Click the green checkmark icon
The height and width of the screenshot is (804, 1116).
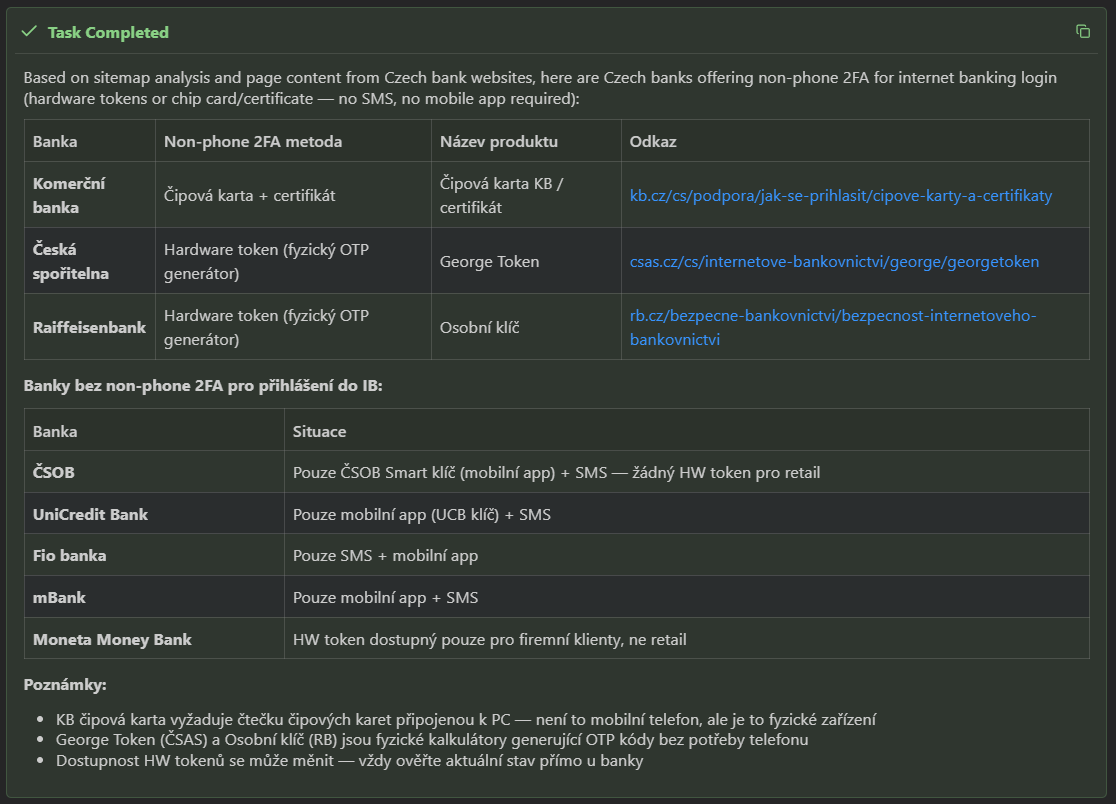click(29, 32)
